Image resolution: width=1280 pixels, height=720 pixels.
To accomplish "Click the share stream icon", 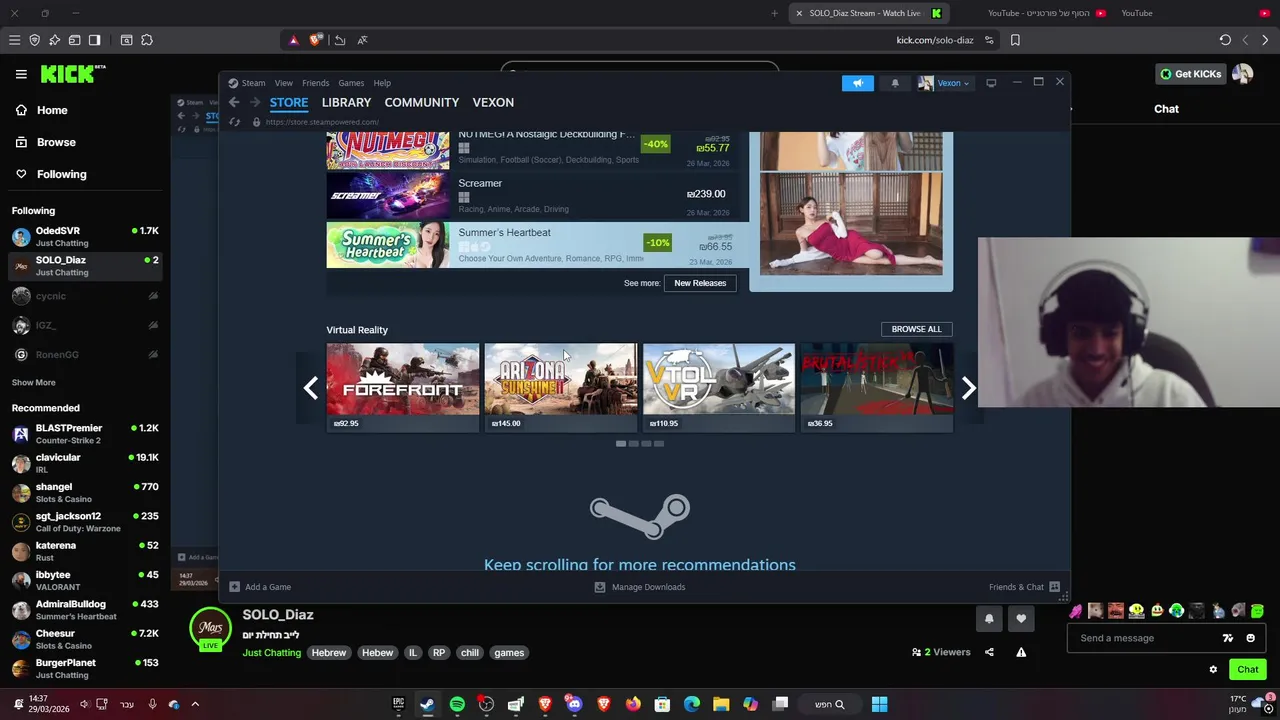I will [989, 652].
